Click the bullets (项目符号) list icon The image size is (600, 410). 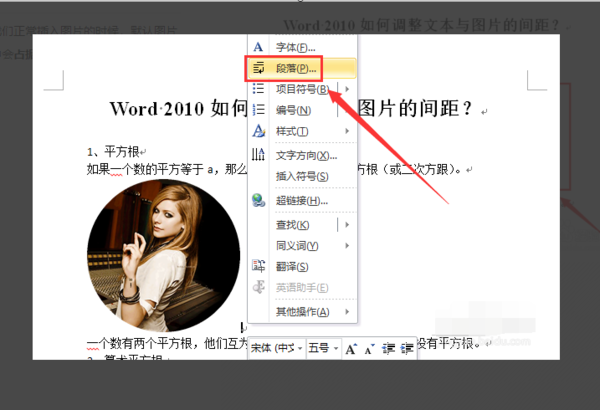259,89
